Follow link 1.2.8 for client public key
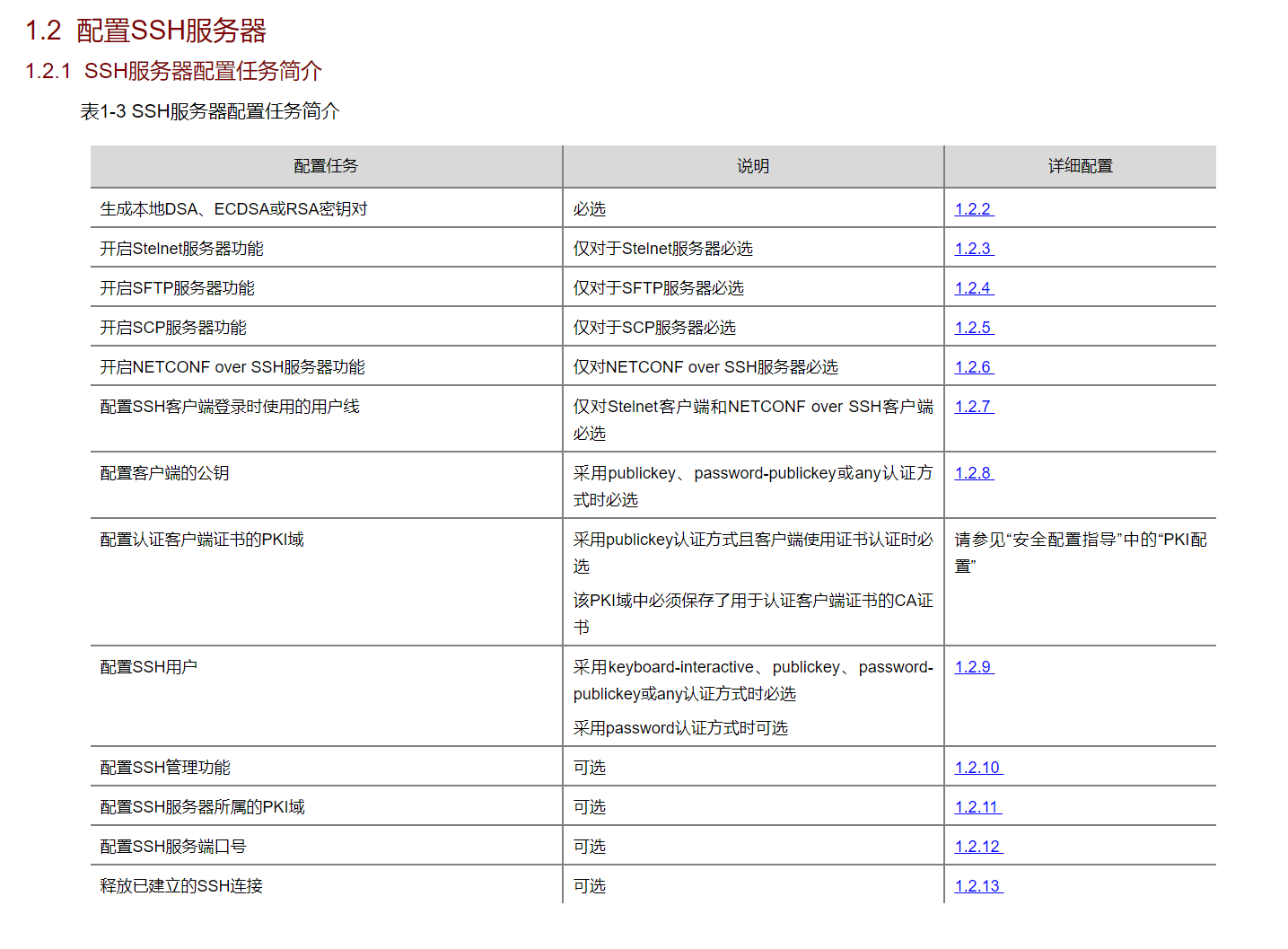Screen dimensions: 1288x949 (x=974, y=473)
